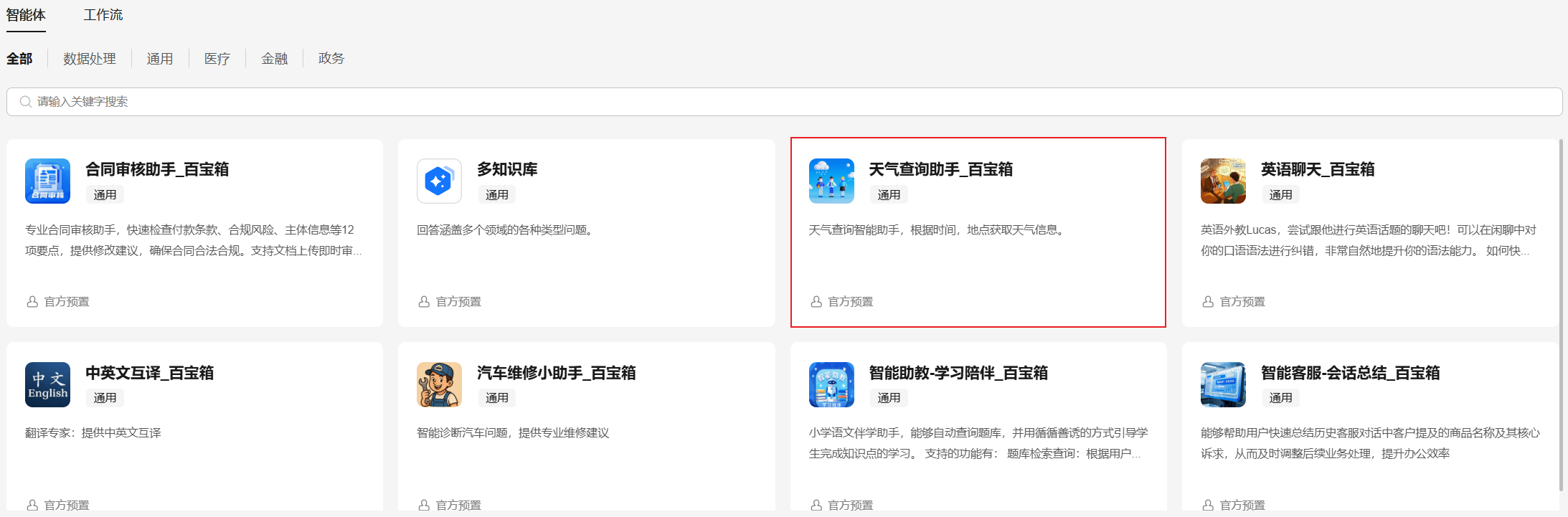Filter by 医疗 category
Viewport: 1568px width, 517px height.
tap(217, 59)
